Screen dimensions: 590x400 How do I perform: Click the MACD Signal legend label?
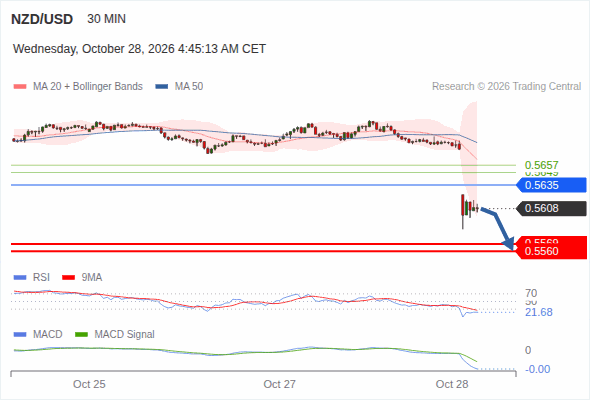125,334
